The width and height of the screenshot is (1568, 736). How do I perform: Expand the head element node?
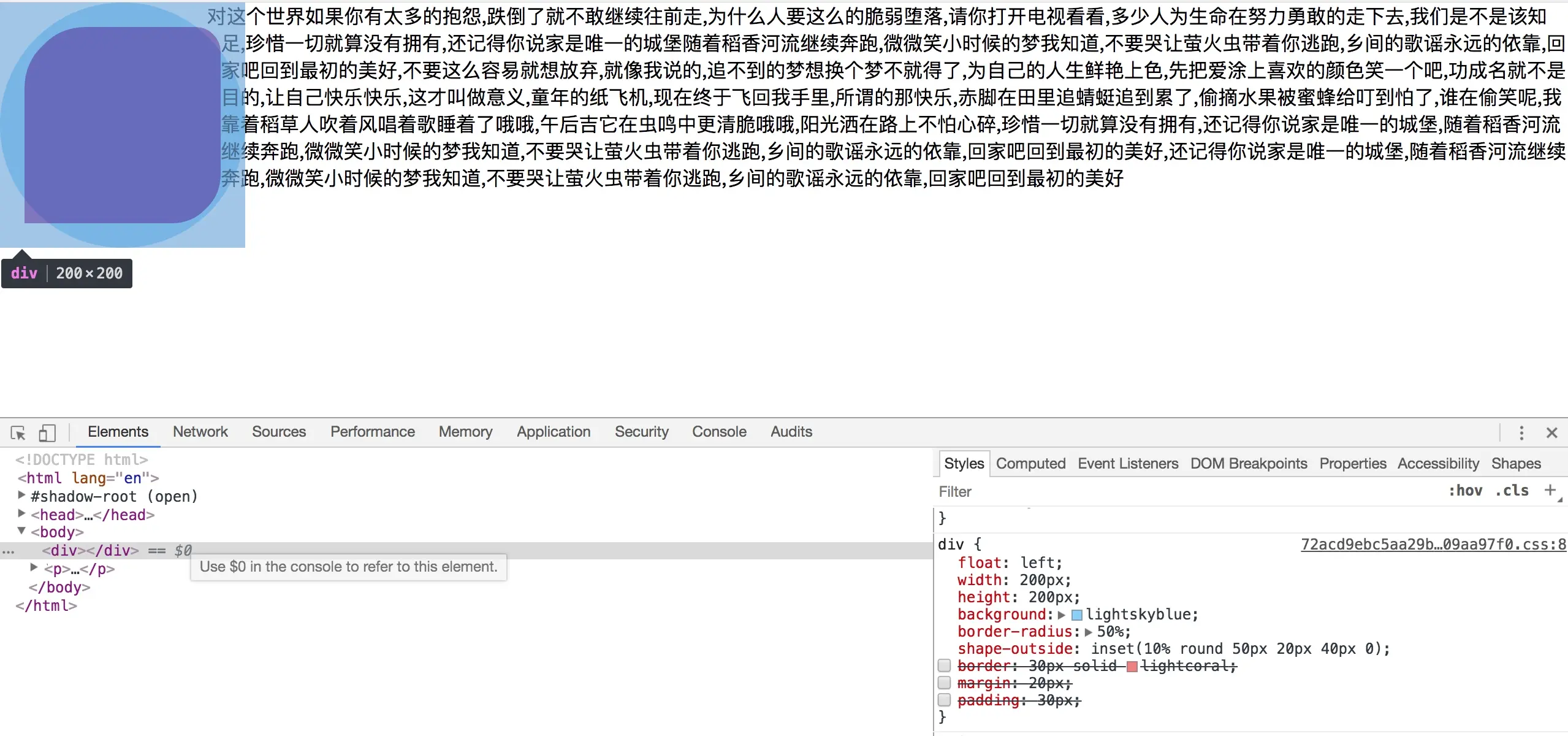(22, 514)
